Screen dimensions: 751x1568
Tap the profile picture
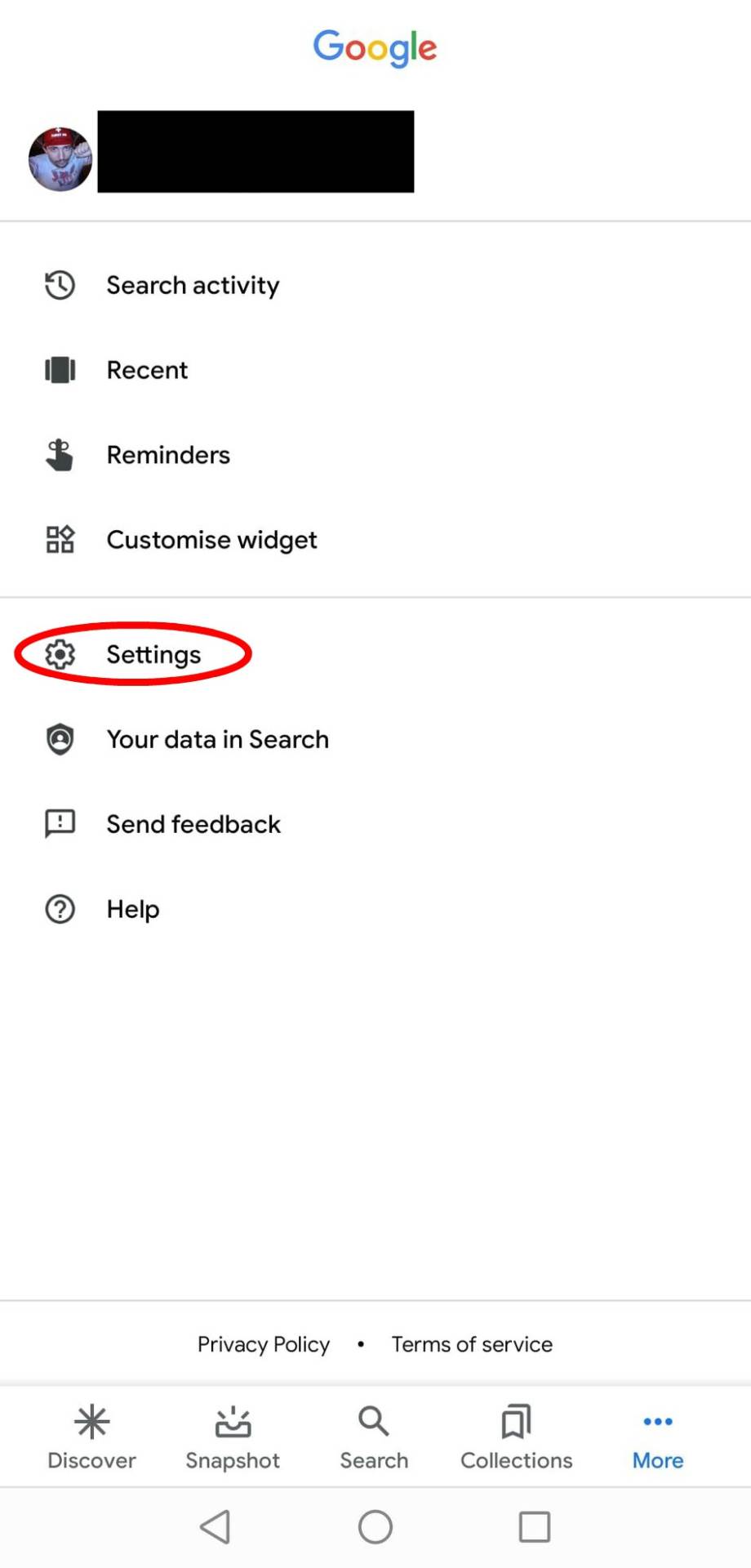point(60,152)
